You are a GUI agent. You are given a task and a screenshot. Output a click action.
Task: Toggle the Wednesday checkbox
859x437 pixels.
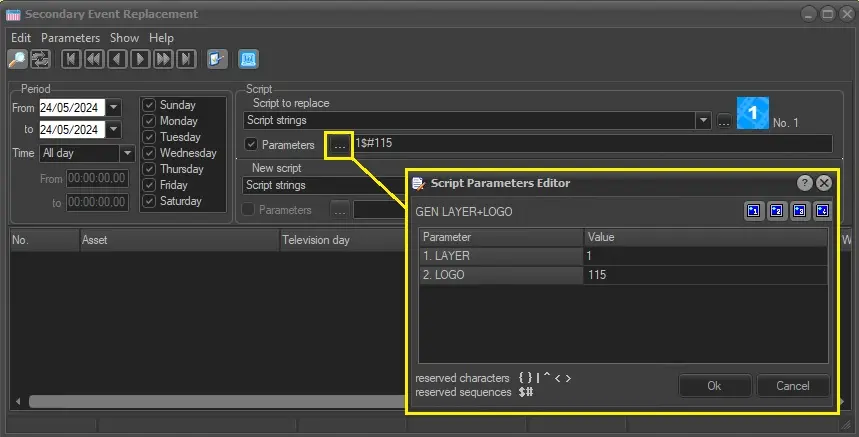click(x=149, y=153)
